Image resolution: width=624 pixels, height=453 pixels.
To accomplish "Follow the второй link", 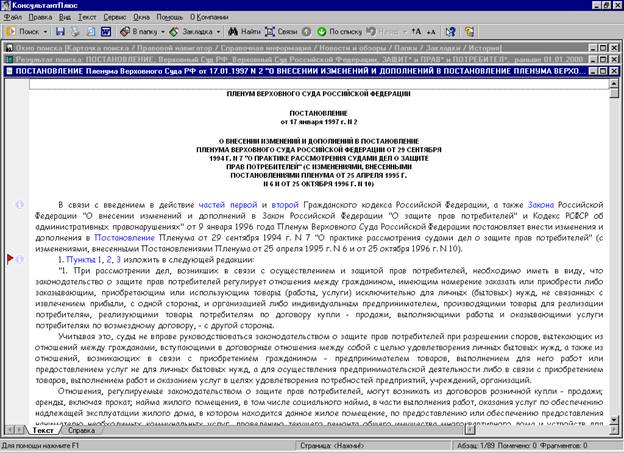I will (285, 205).
